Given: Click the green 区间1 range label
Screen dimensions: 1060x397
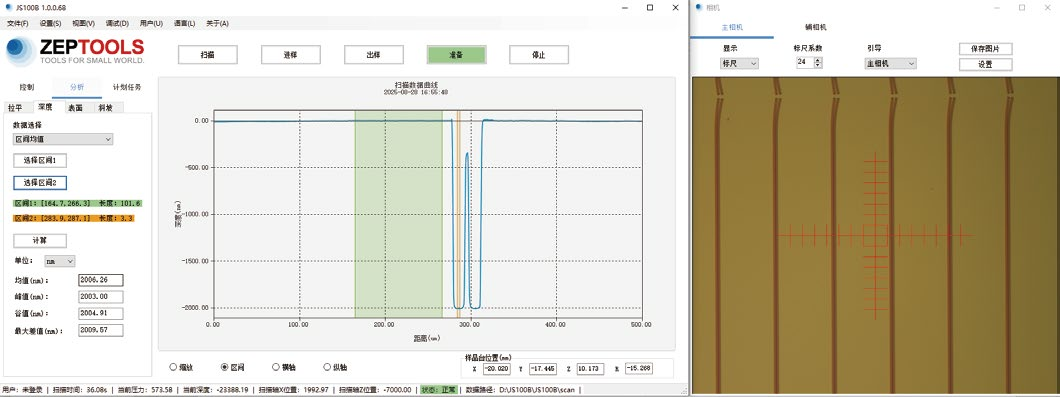Looking at the screenshot, I should pos(78,203).
